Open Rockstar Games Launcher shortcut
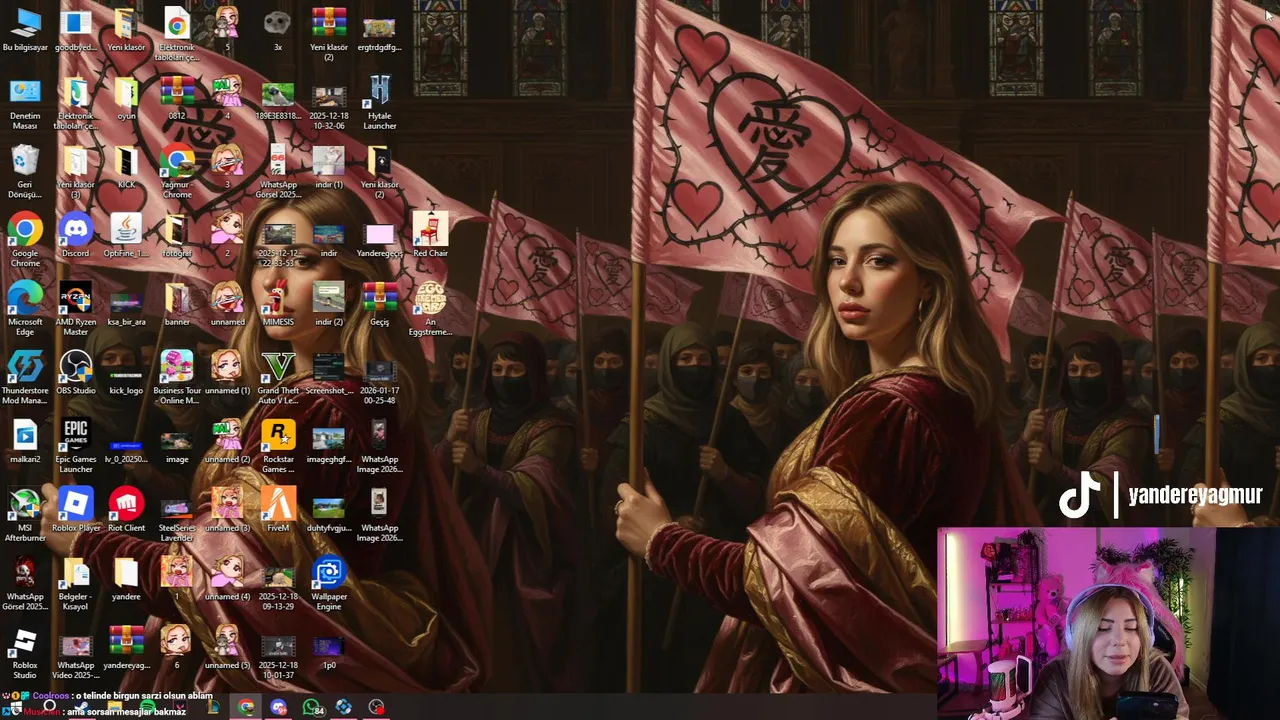The width and height of the screenshot is (1280, 720). click(x=278, y=447)
